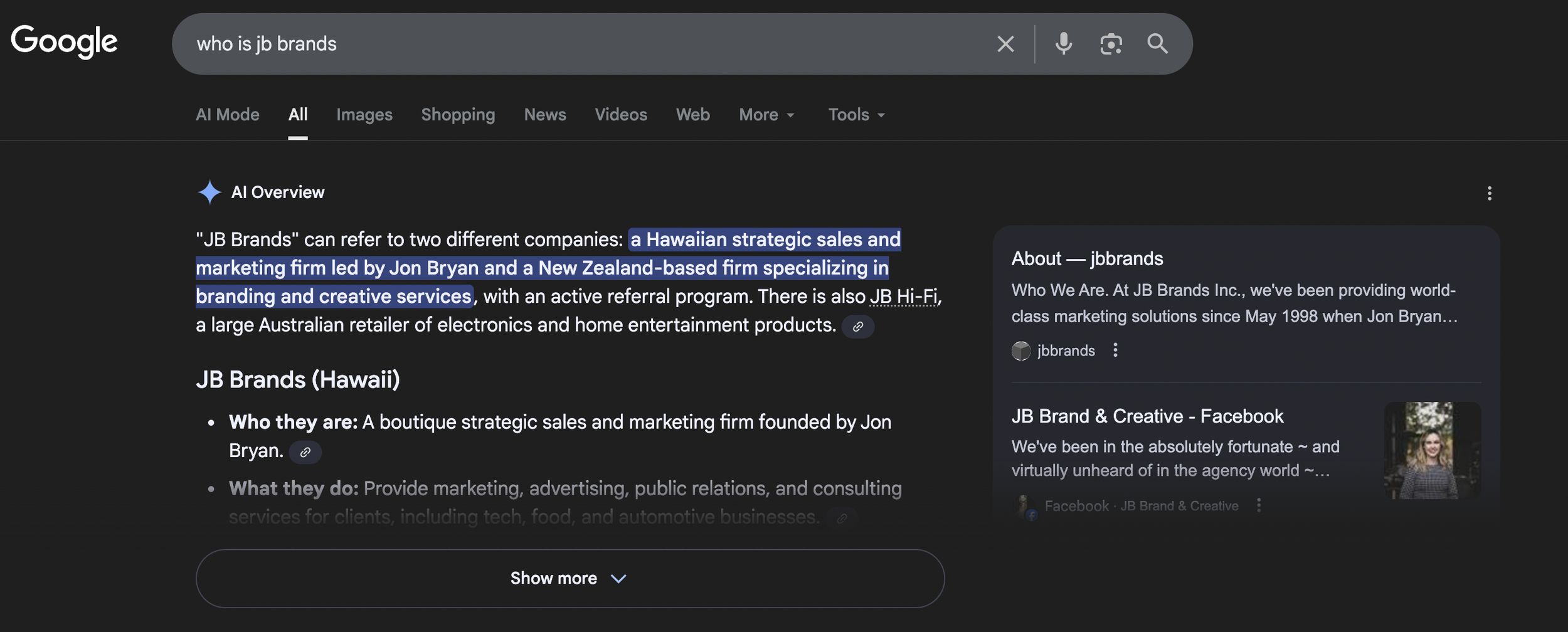The image size is (1568, 632).
Task: Open Google Lens image search
Action: coord(1111,43)
